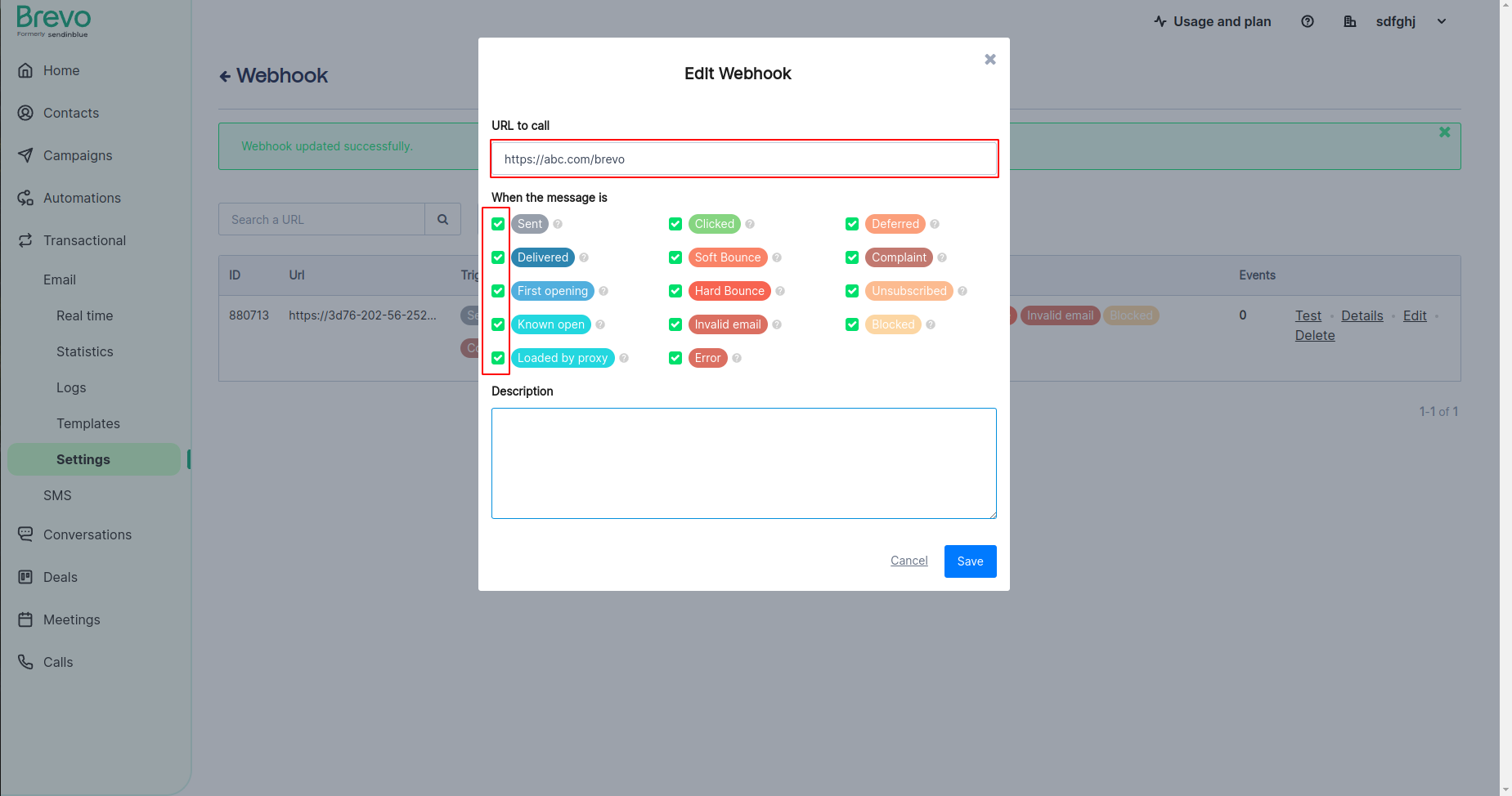Open the SMS menu item
This screenshot has width=1512, height=796.
click(57, 495)
